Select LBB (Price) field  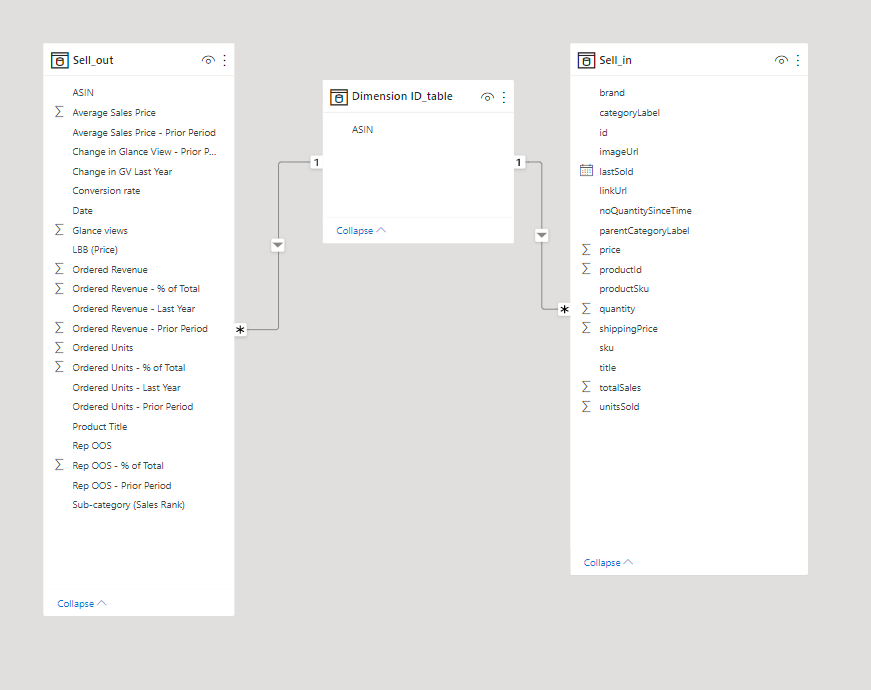pyautogui.click(x=95, y=249)
